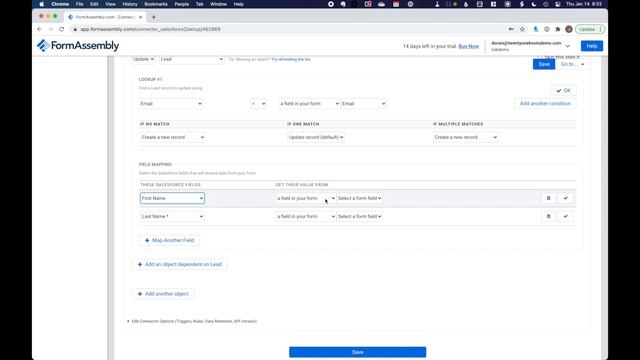Click the Buy Now link

coord(469,46)
